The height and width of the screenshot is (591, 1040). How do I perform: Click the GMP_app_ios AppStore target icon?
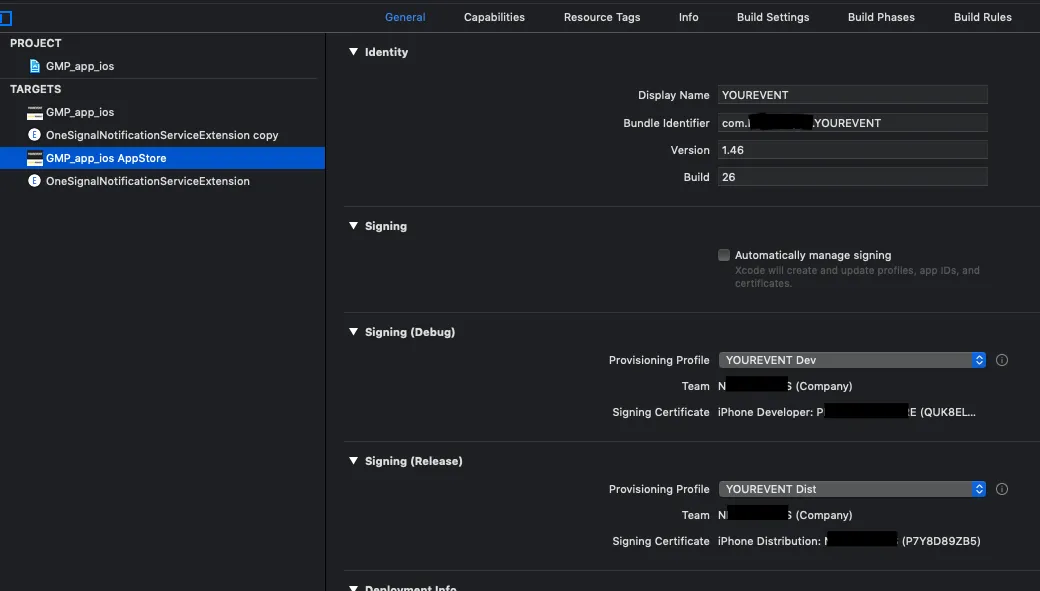[x=34, y=158]
